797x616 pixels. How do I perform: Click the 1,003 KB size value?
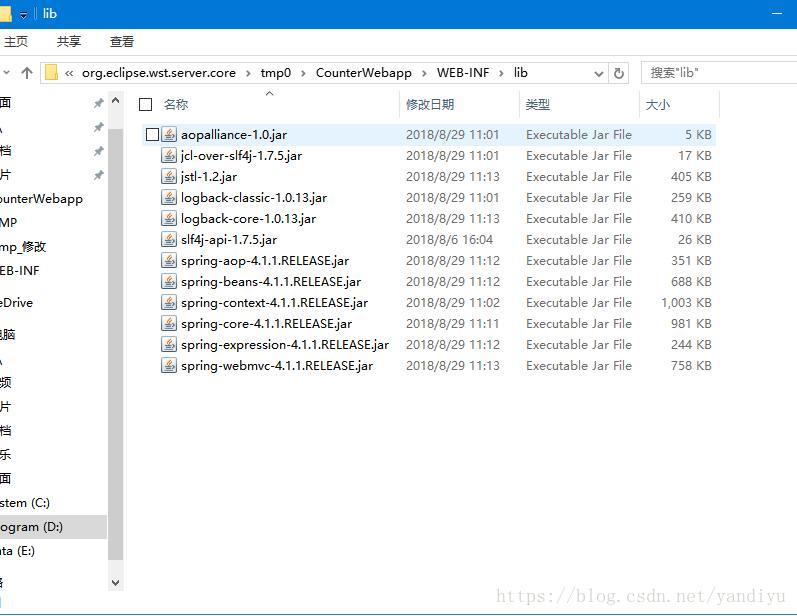click(x=686, y=303)
